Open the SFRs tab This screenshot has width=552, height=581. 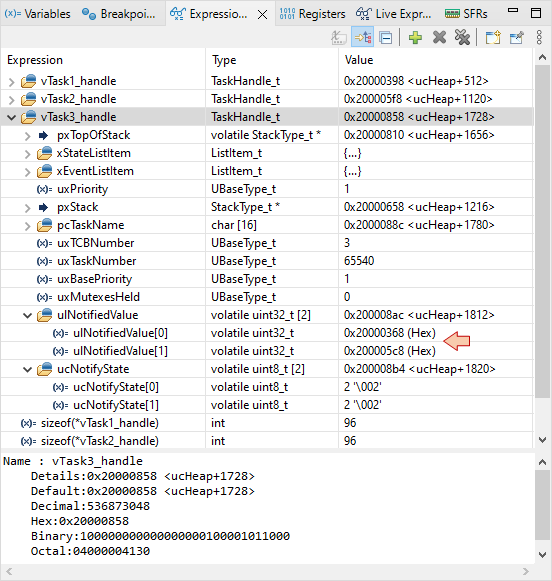coord(466,14)
